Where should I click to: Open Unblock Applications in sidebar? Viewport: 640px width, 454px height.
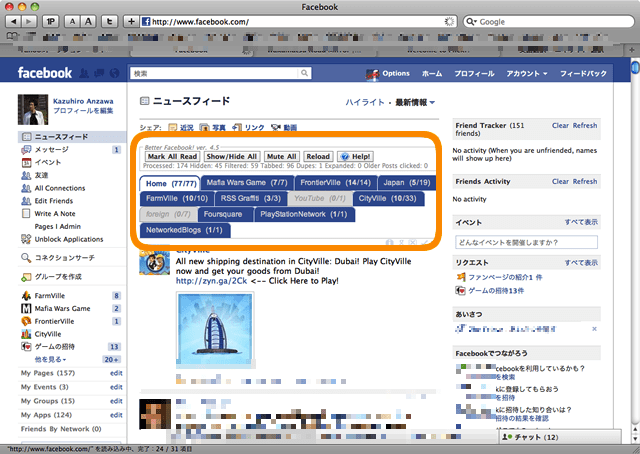pos(69,239)
